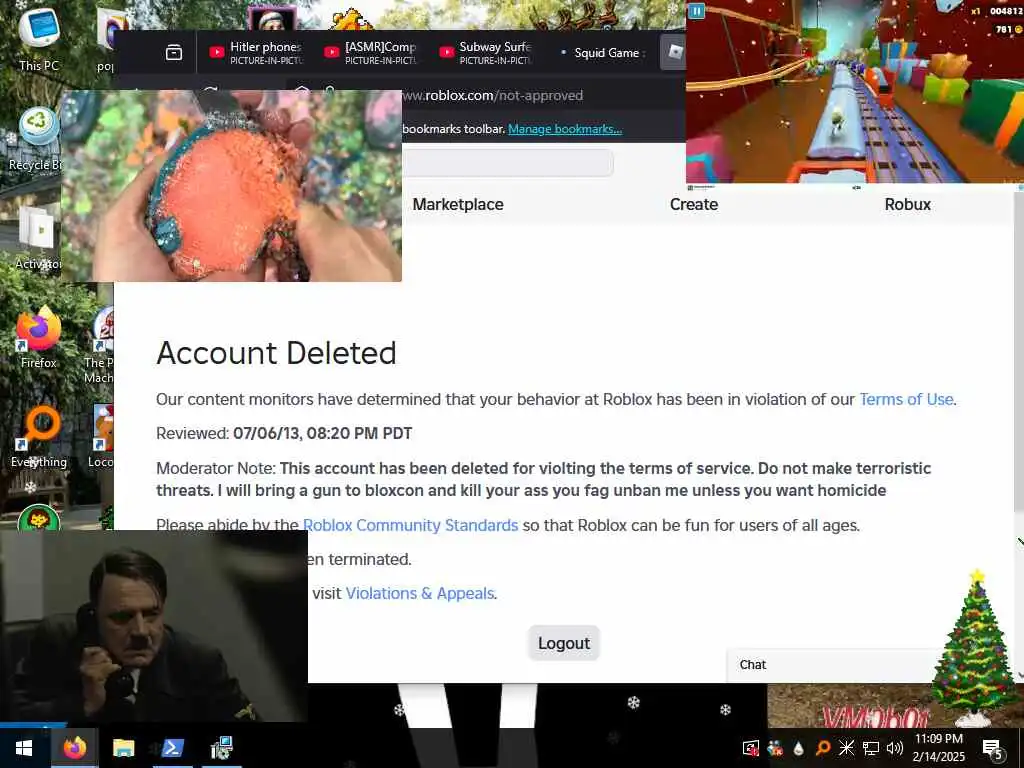Switch to the '[ASMR]Comp' tab
1024x768 pixels.
coord(369,52)
